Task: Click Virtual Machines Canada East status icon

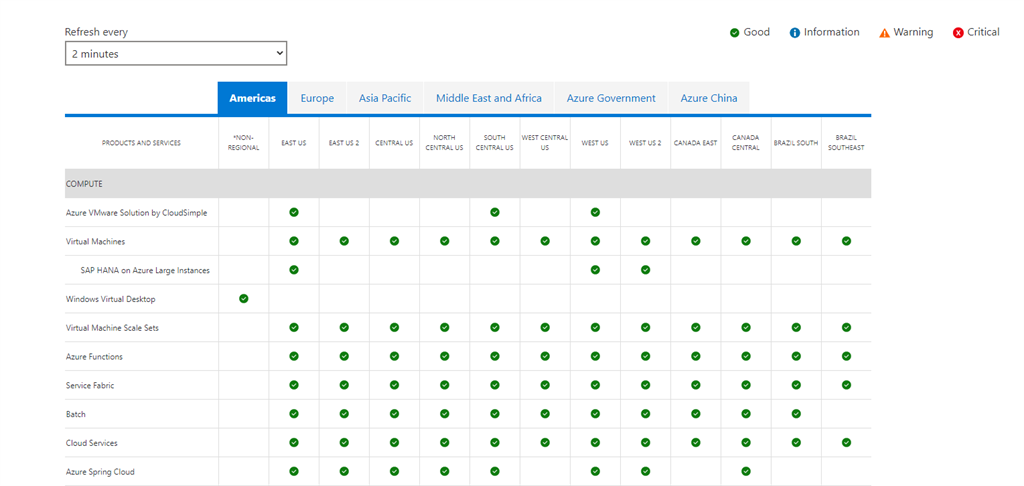Action: pos(696,241)
